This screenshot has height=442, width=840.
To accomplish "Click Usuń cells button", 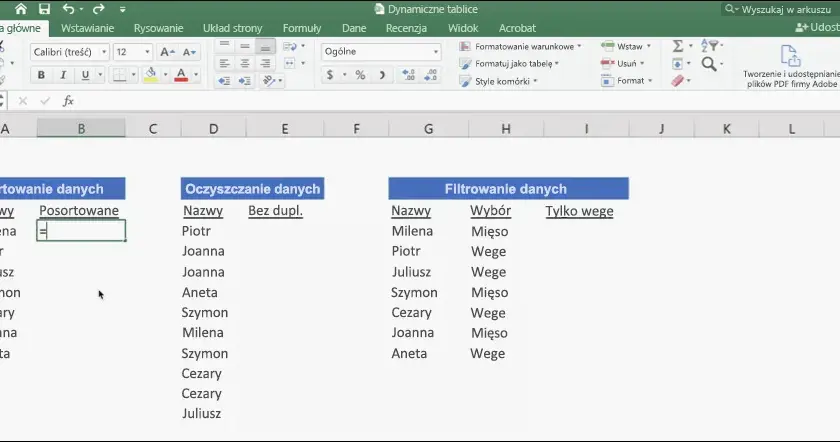I will tap(622, 64).
